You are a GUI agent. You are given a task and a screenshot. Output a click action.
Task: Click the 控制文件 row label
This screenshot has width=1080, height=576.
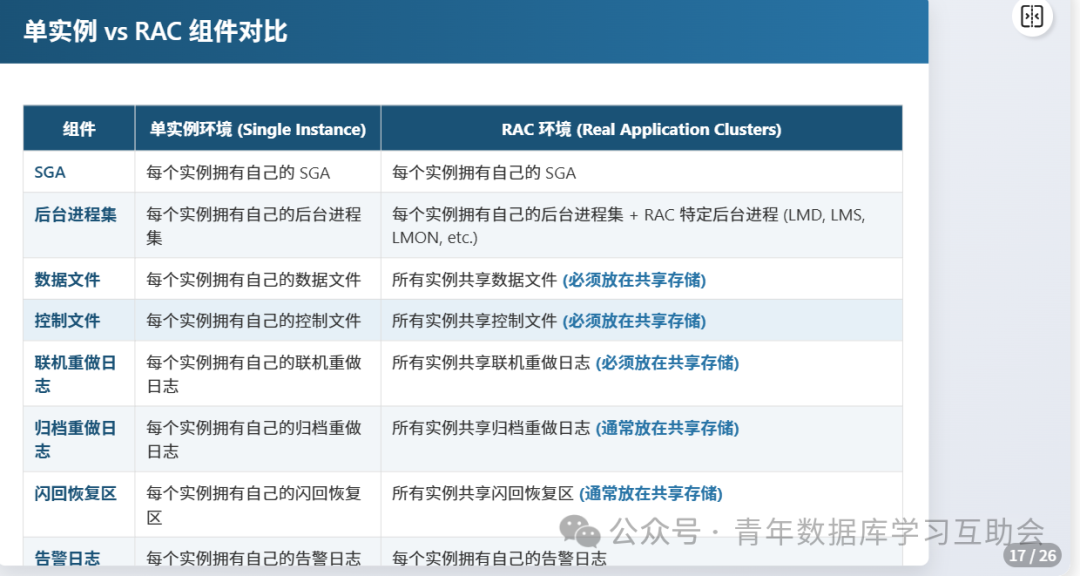(x=68, y=320)
